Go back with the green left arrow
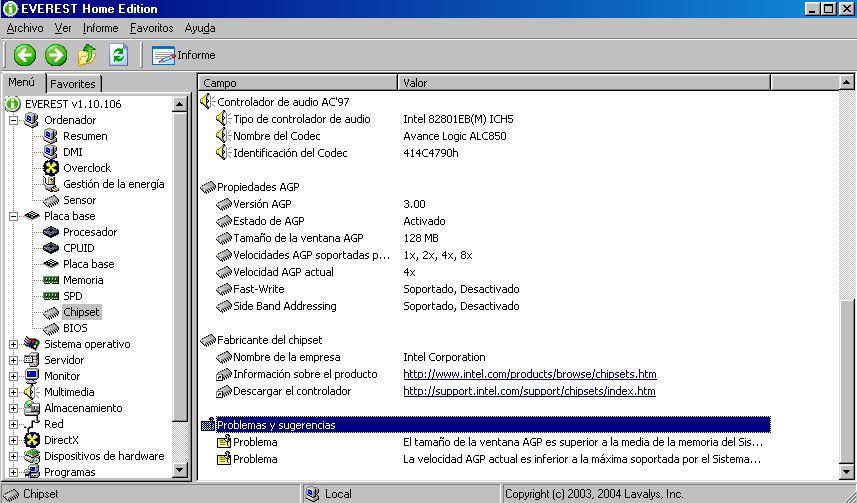Viewport: 857px width, 503px height. pyautogui.click(x=25, y=55)
